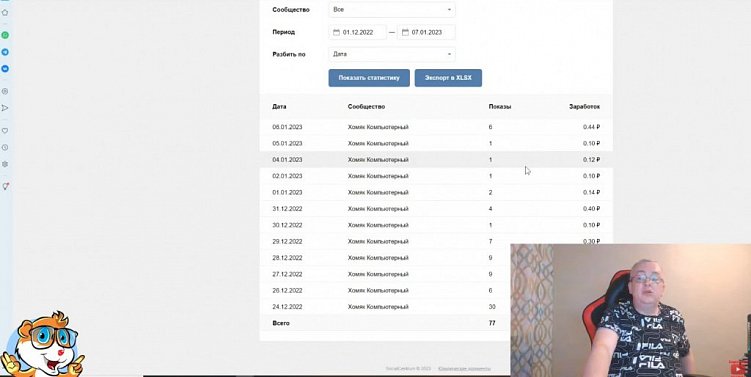Click views count 7 in the 29.12.2022 row
Screen dimensions: 751x377
pyautogui.click(x=490, y=241)
